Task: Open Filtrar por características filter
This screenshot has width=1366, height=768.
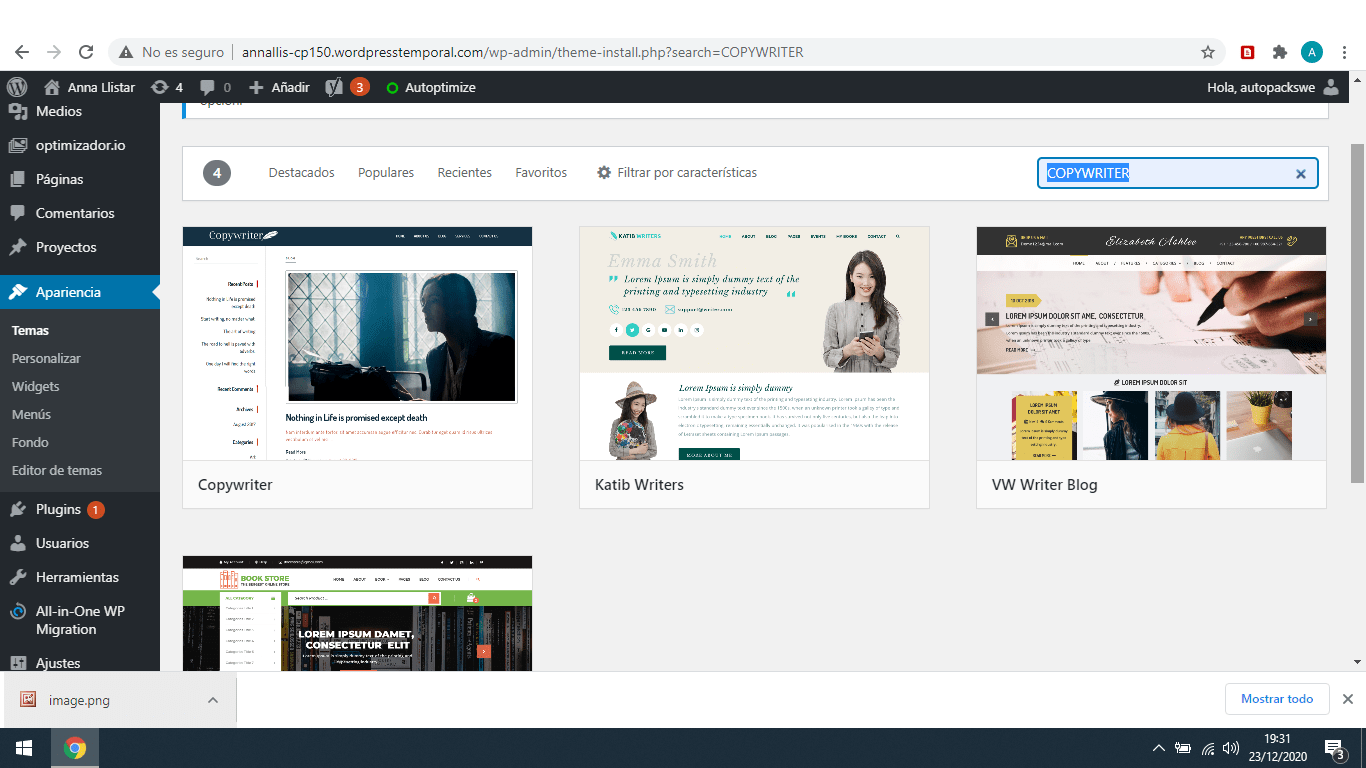Action: pos(677,173)
